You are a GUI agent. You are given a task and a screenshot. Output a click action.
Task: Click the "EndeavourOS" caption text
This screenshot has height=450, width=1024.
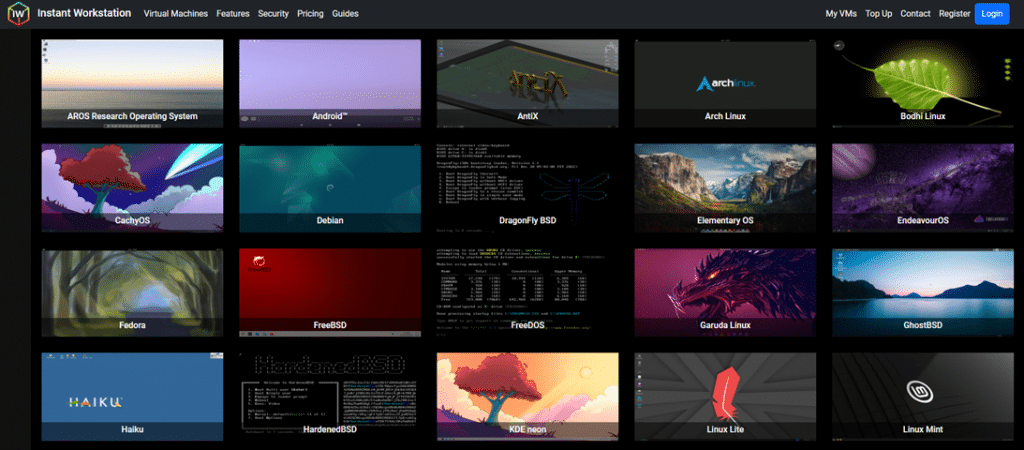pyautogui.click(x=922, y=221)
